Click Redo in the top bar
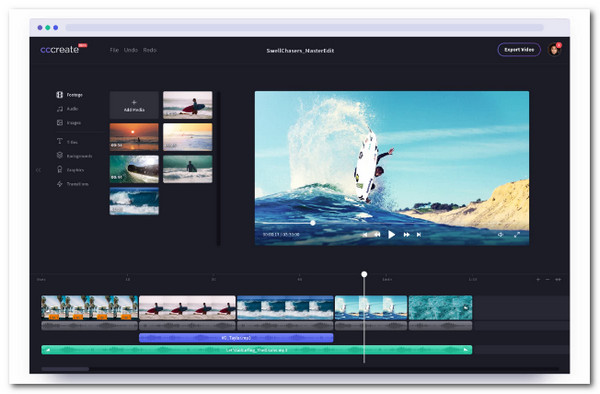Viewport: 600px width, 394px height. click(x=150, y=50)
